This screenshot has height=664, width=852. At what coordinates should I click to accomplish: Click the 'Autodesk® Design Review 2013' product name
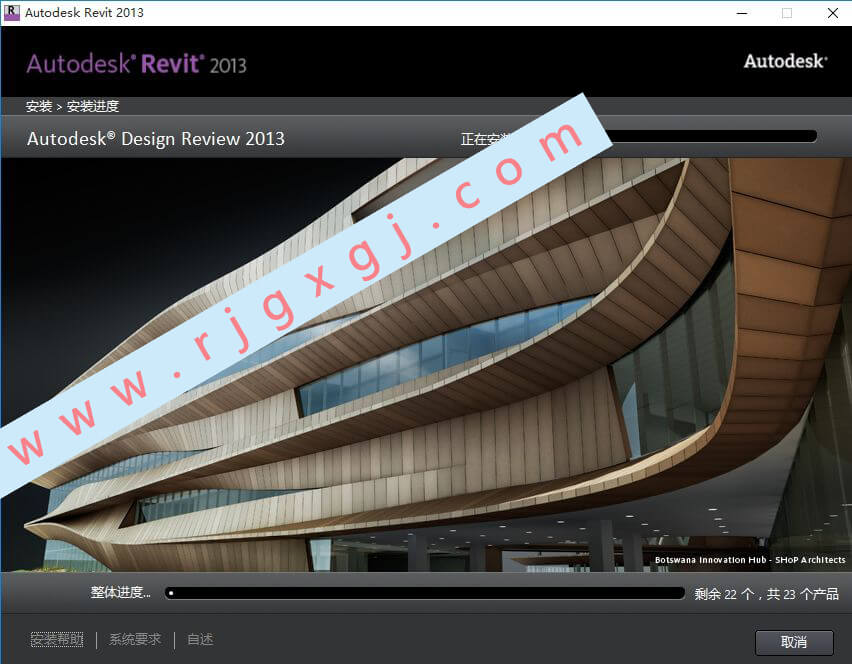pos(156,139)
